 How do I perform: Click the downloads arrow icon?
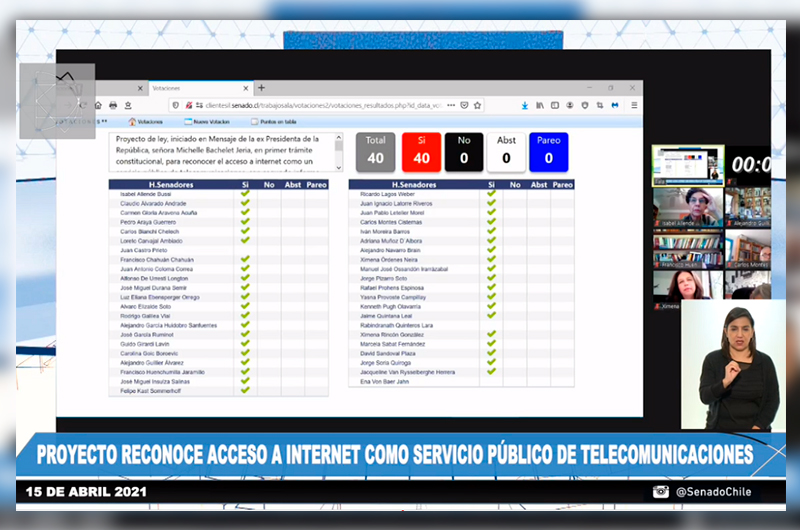pos(525,105)
